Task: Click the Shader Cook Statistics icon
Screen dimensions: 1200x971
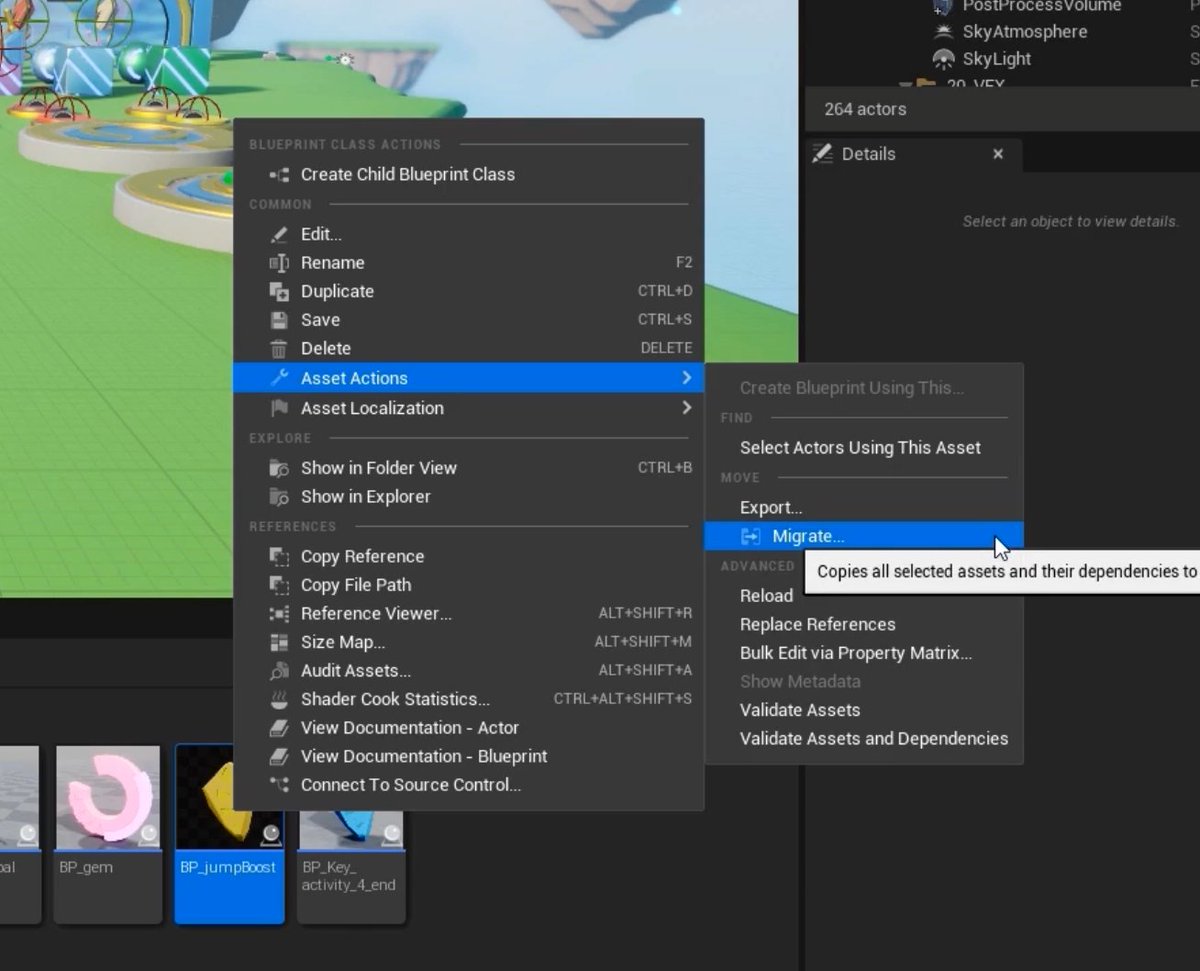Action: coord(279,699)
